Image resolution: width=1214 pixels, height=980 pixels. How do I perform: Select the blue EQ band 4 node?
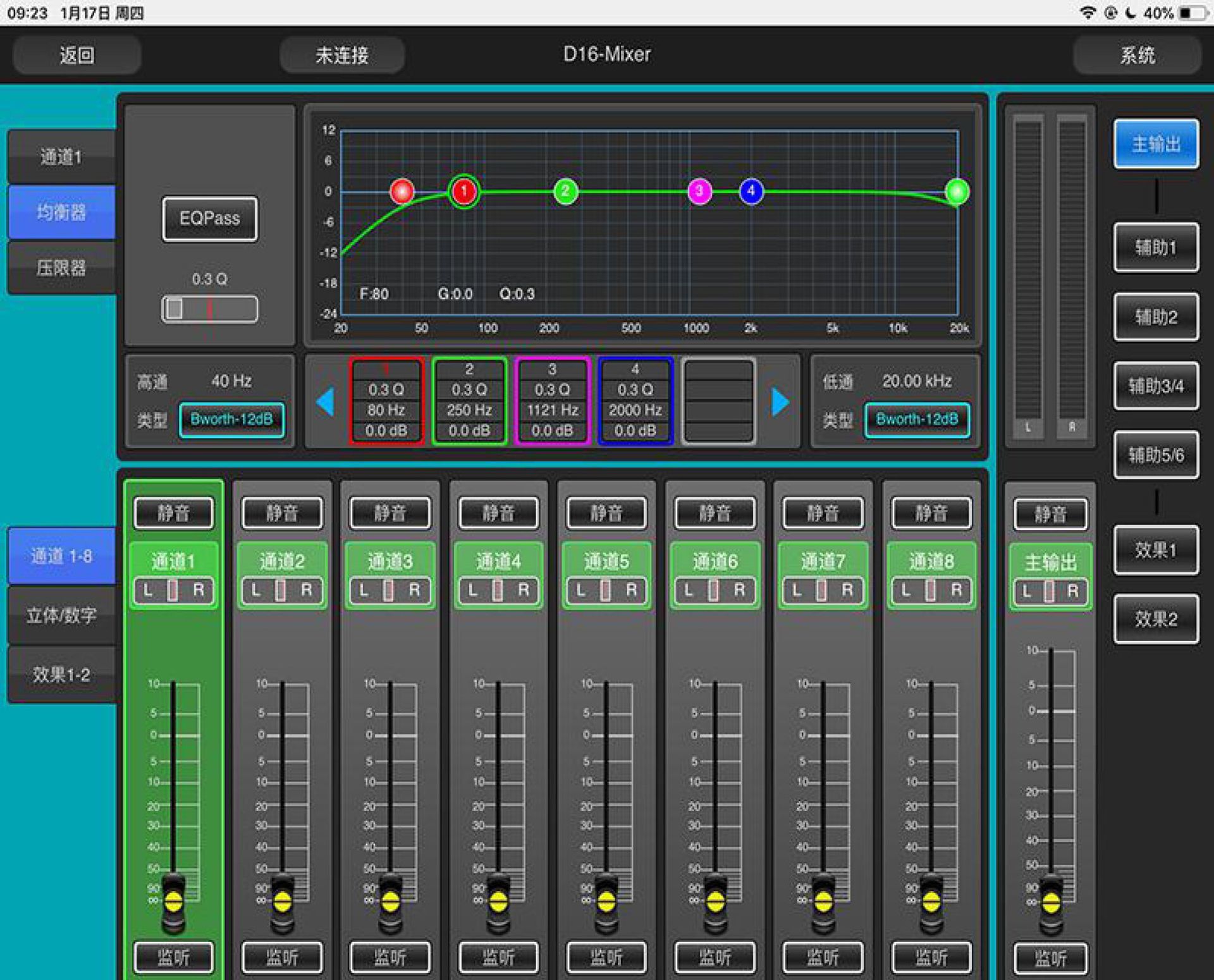(x=751, y=191)
